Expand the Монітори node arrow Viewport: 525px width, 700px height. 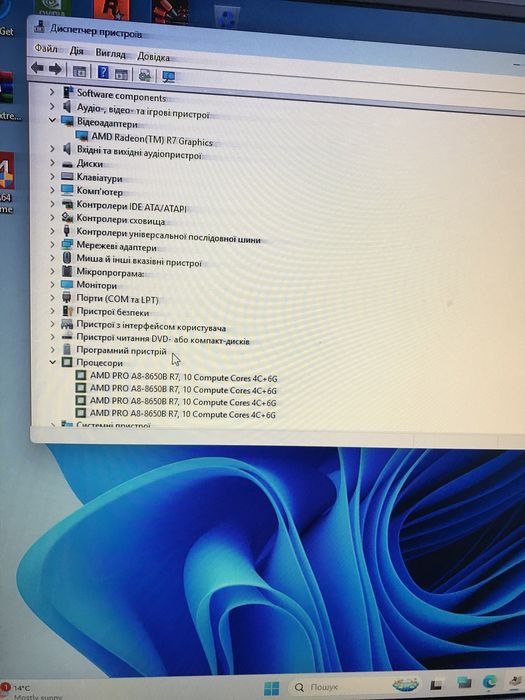52,284
